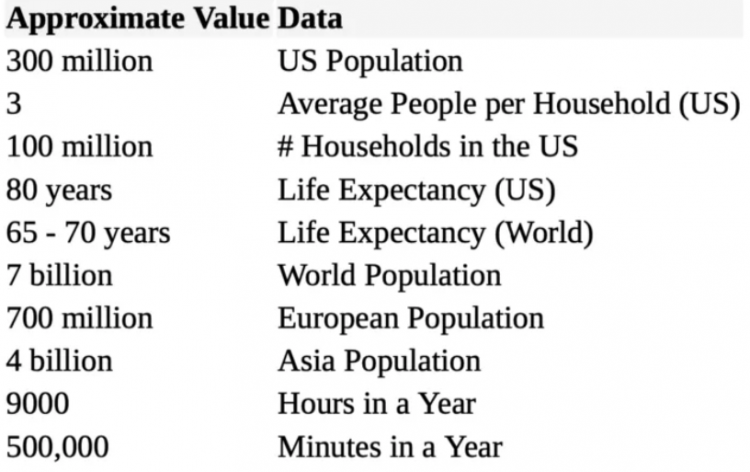
Task: Click the "Data" column header
Action: coord(310,18)
